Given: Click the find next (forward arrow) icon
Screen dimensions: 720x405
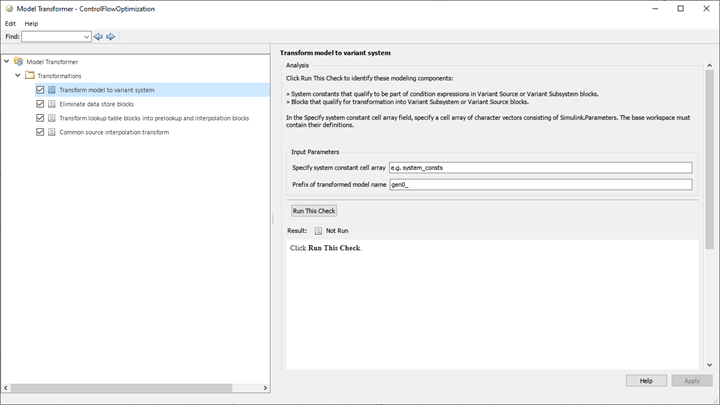Looking at the screenshot, I should pyautogui.click(x=111, y=37).
